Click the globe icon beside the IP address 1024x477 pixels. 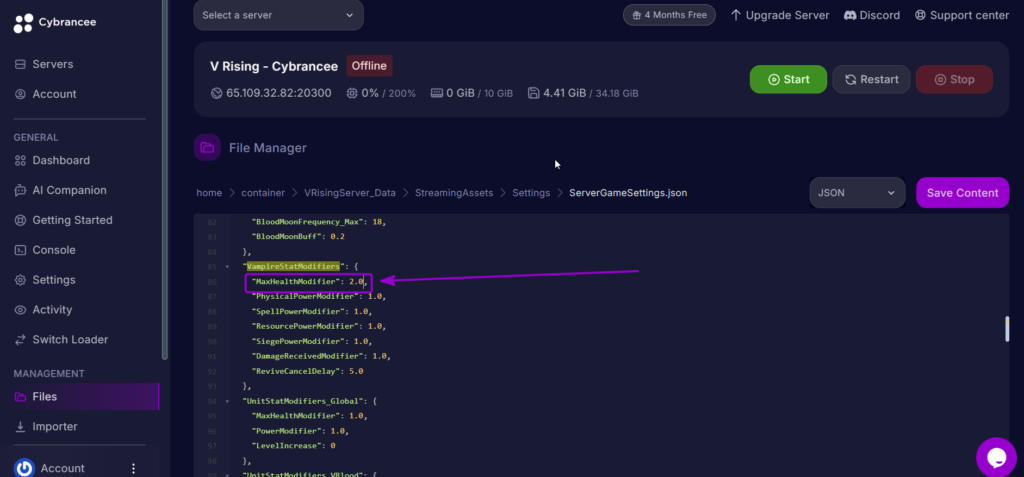click(x=217, y=93)
